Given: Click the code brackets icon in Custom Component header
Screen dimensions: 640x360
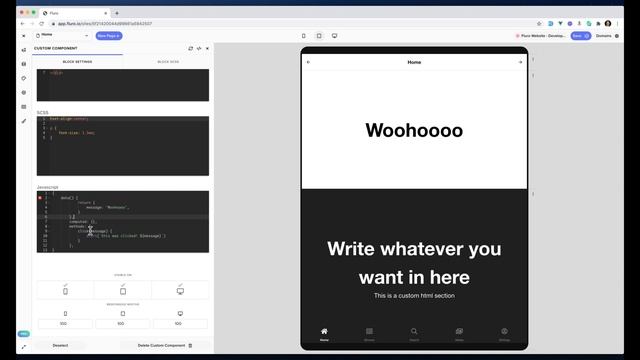Looking at the screenshot, I should (199, 49).
